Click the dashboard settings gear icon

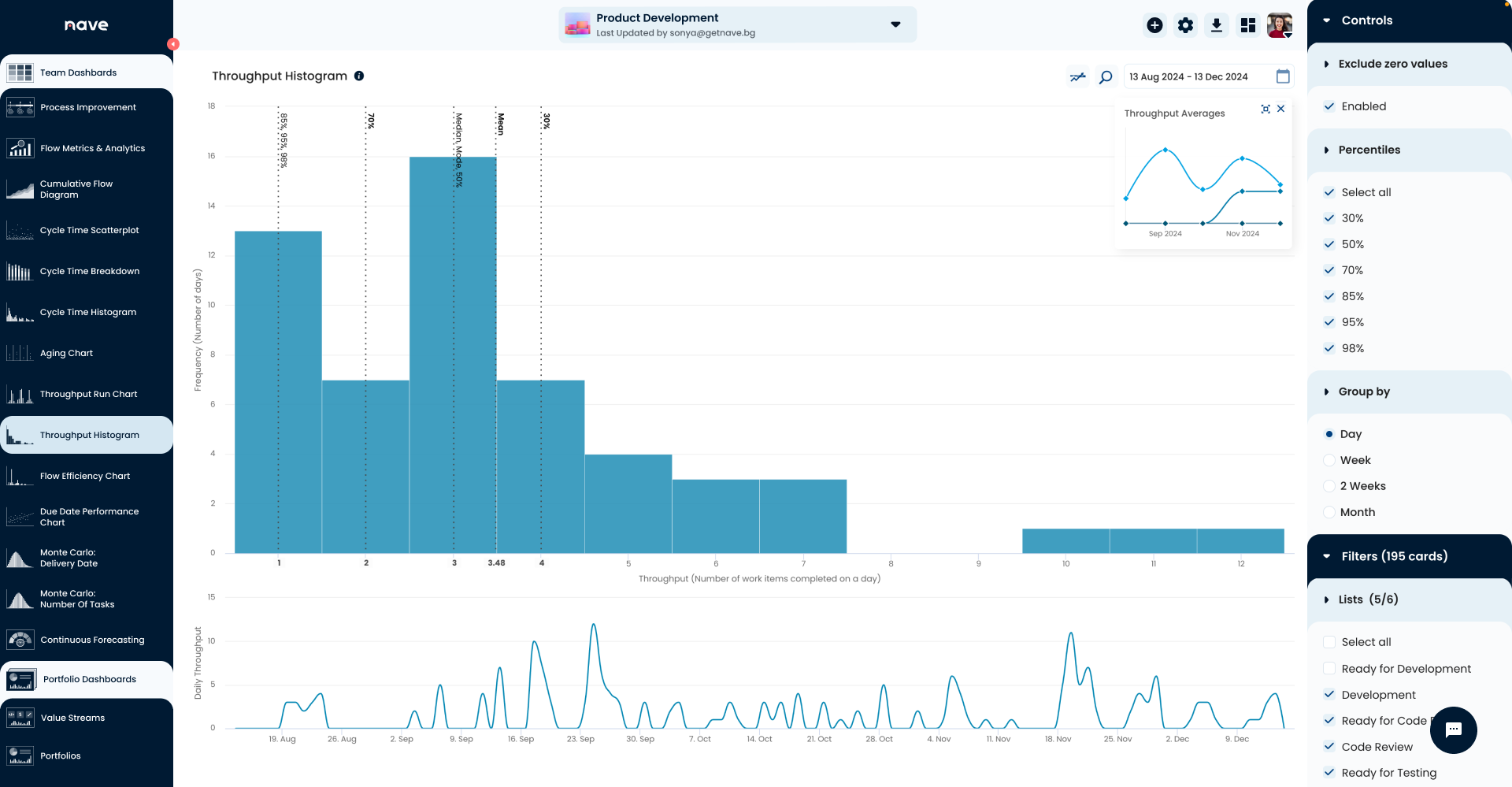click(x=1185, y=24)
